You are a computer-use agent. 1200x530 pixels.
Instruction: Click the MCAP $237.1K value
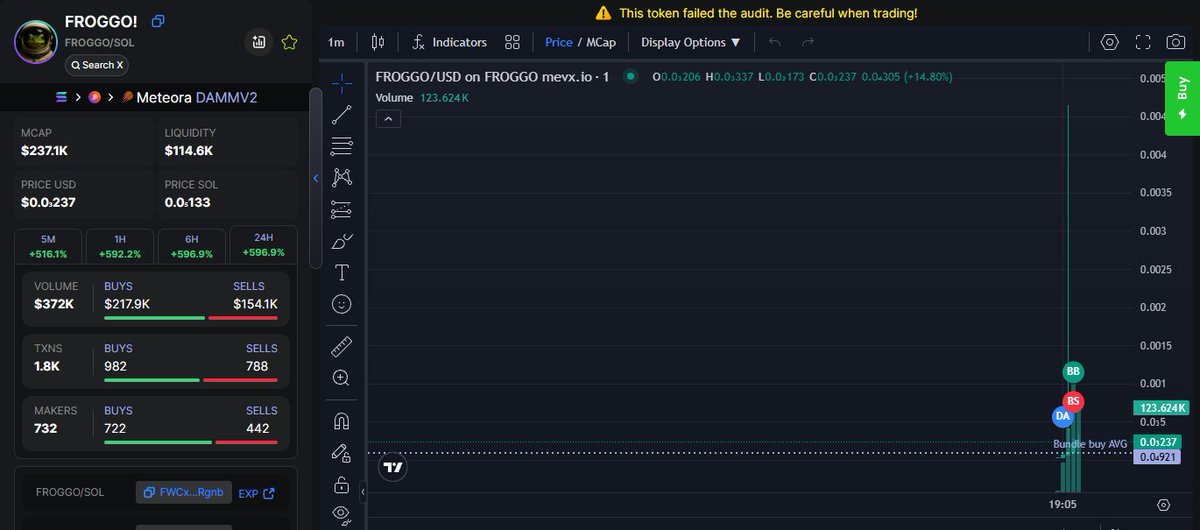coord(44,151)
